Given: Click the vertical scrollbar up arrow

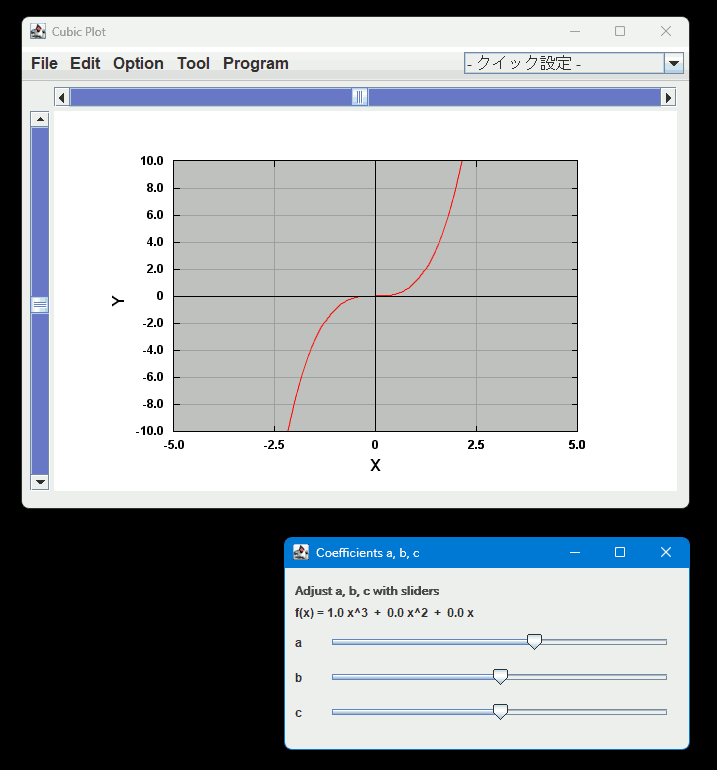Looking at the screenshot, I should (x=40, y=120).
